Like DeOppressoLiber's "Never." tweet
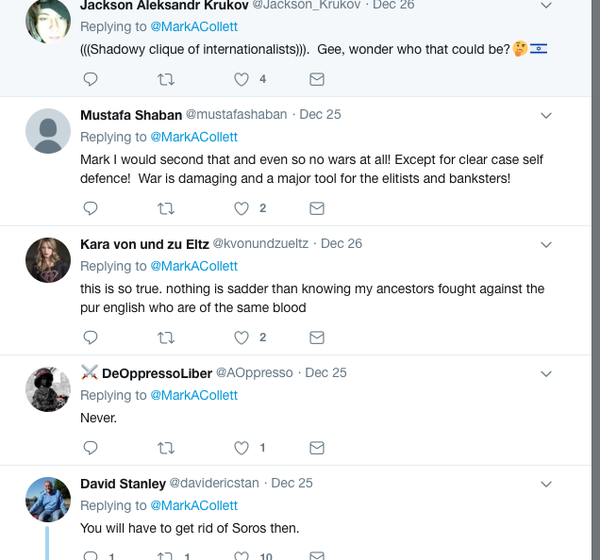 tap(241, 448)
